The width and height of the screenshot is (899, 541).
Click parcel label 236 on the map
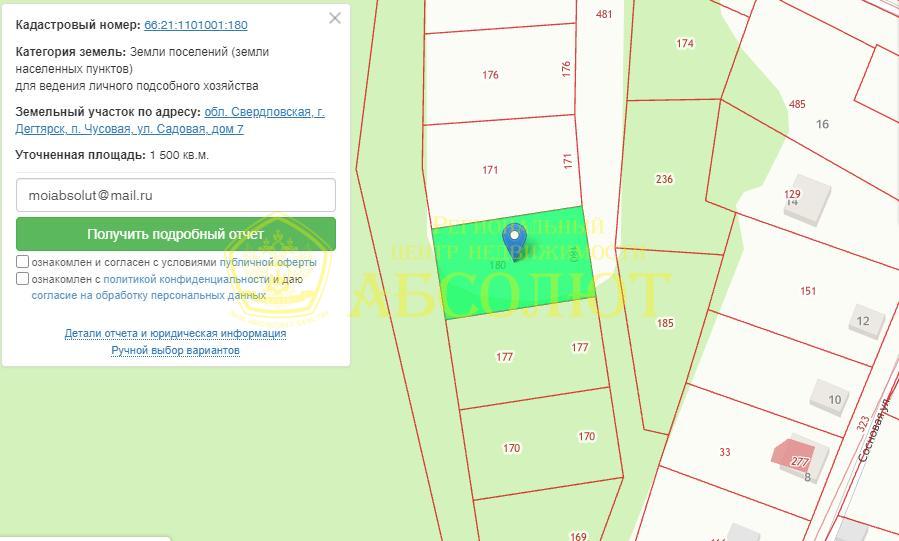664,179
